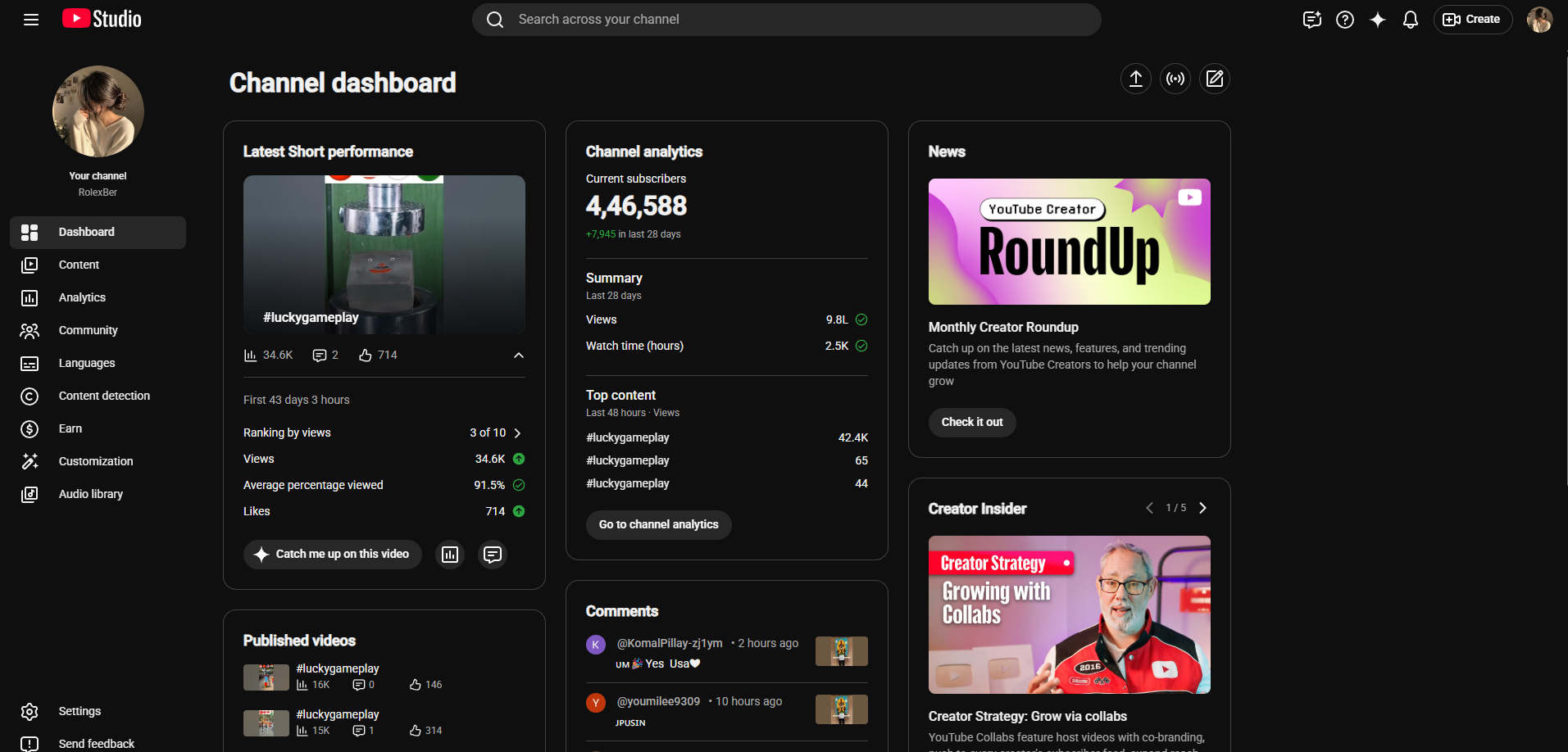
Task: Open thumbnail of published video with 146 likes
Action: pyautogui.click(x=266, y=677)
